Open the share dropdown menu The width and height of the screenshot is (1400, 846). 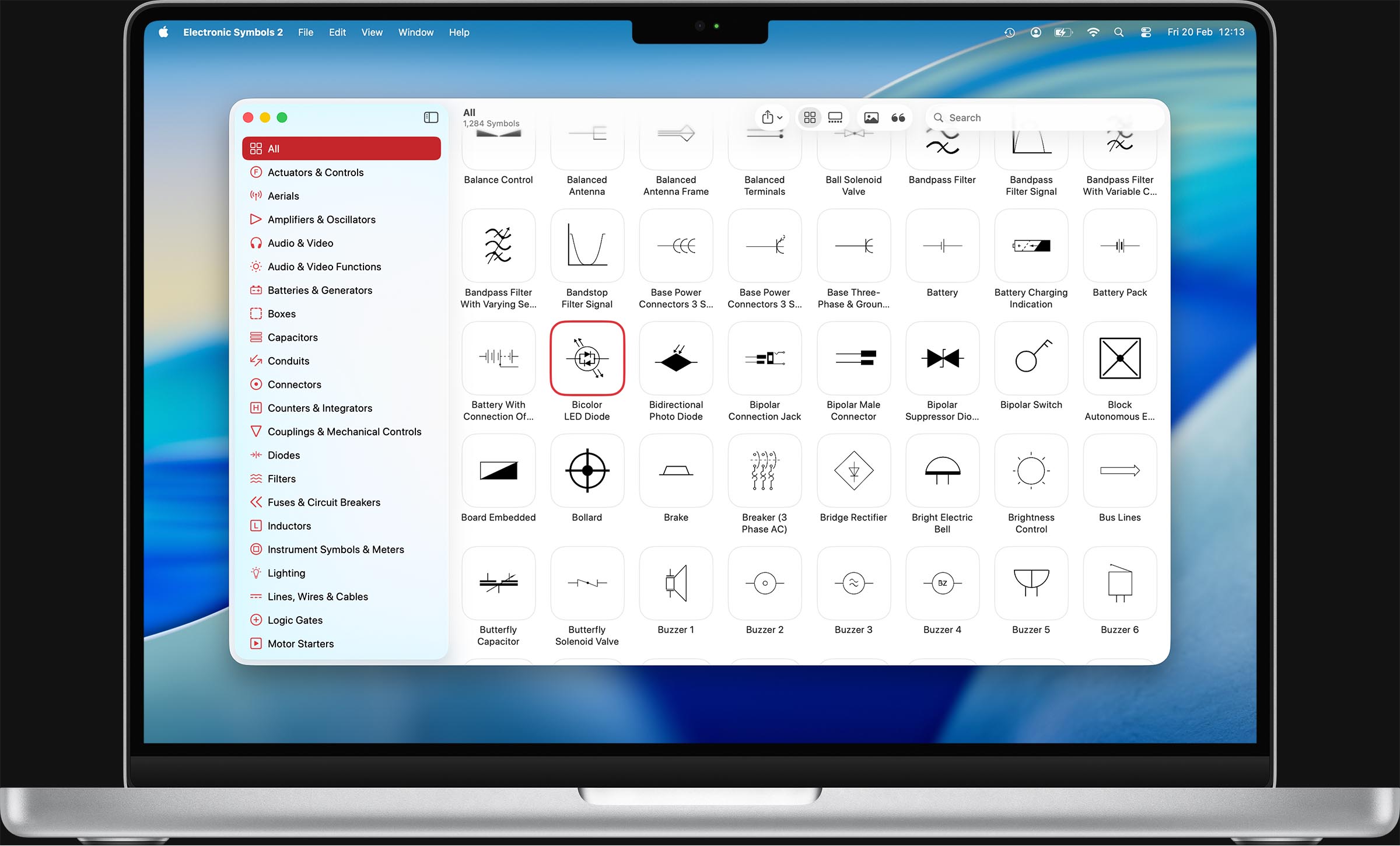pos(771,118)
